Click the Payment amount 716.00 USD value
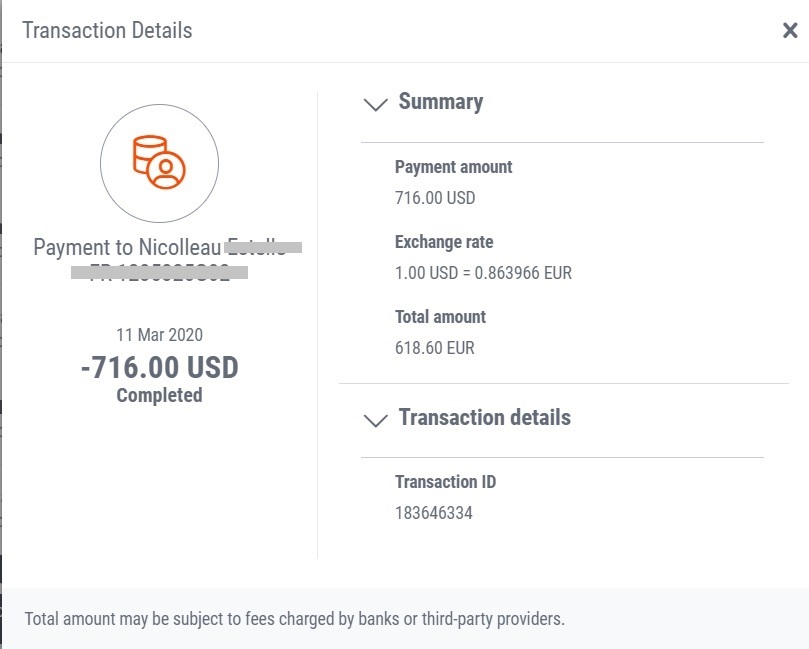The height and width of the screenshot is (649, 809). [x=435, y=198]
